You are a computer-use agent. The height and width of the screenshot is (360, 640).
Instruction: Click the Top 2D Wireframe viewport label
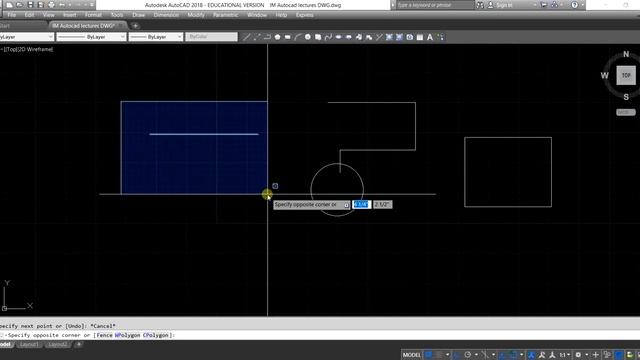click(27, 49)
